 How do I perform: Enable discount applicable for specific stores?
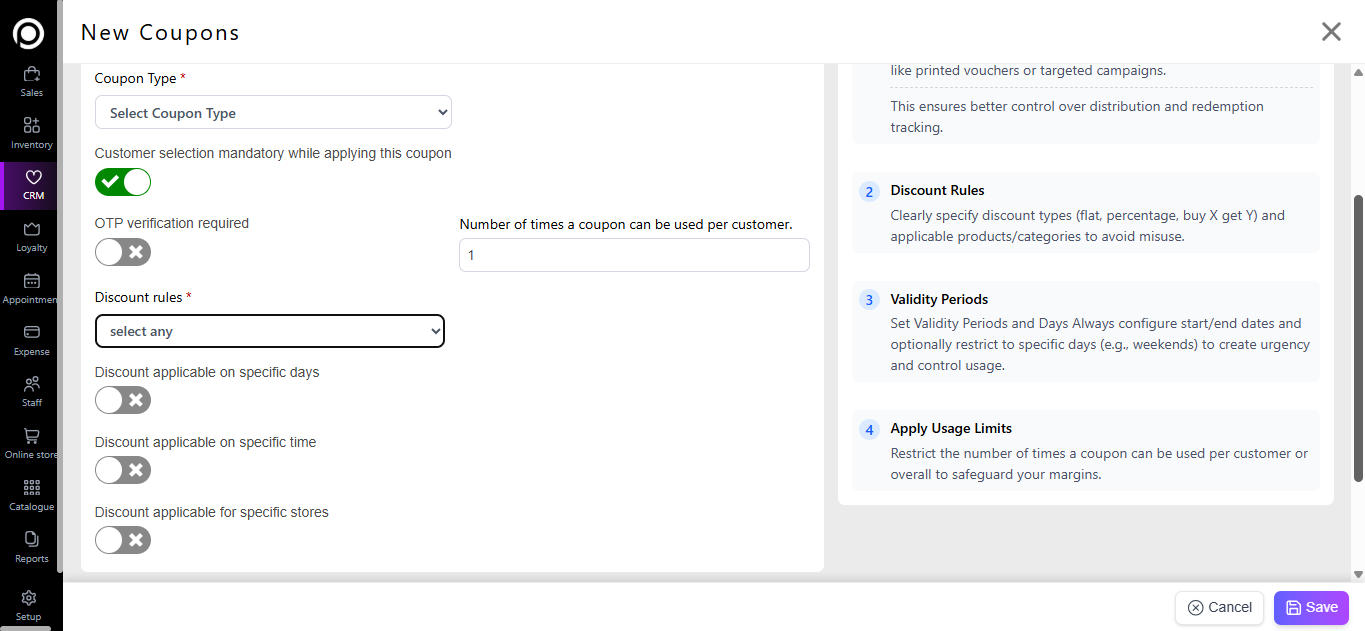click(x=123, y=541)
